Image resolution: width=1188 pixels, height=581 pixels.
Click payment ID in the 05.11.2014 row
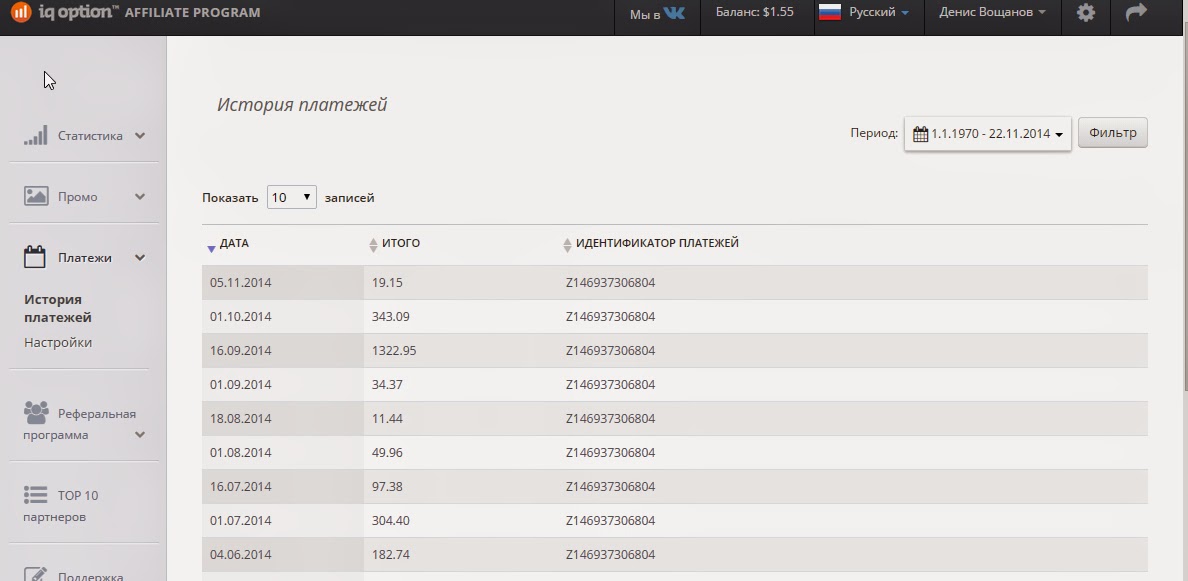(611, 283)
